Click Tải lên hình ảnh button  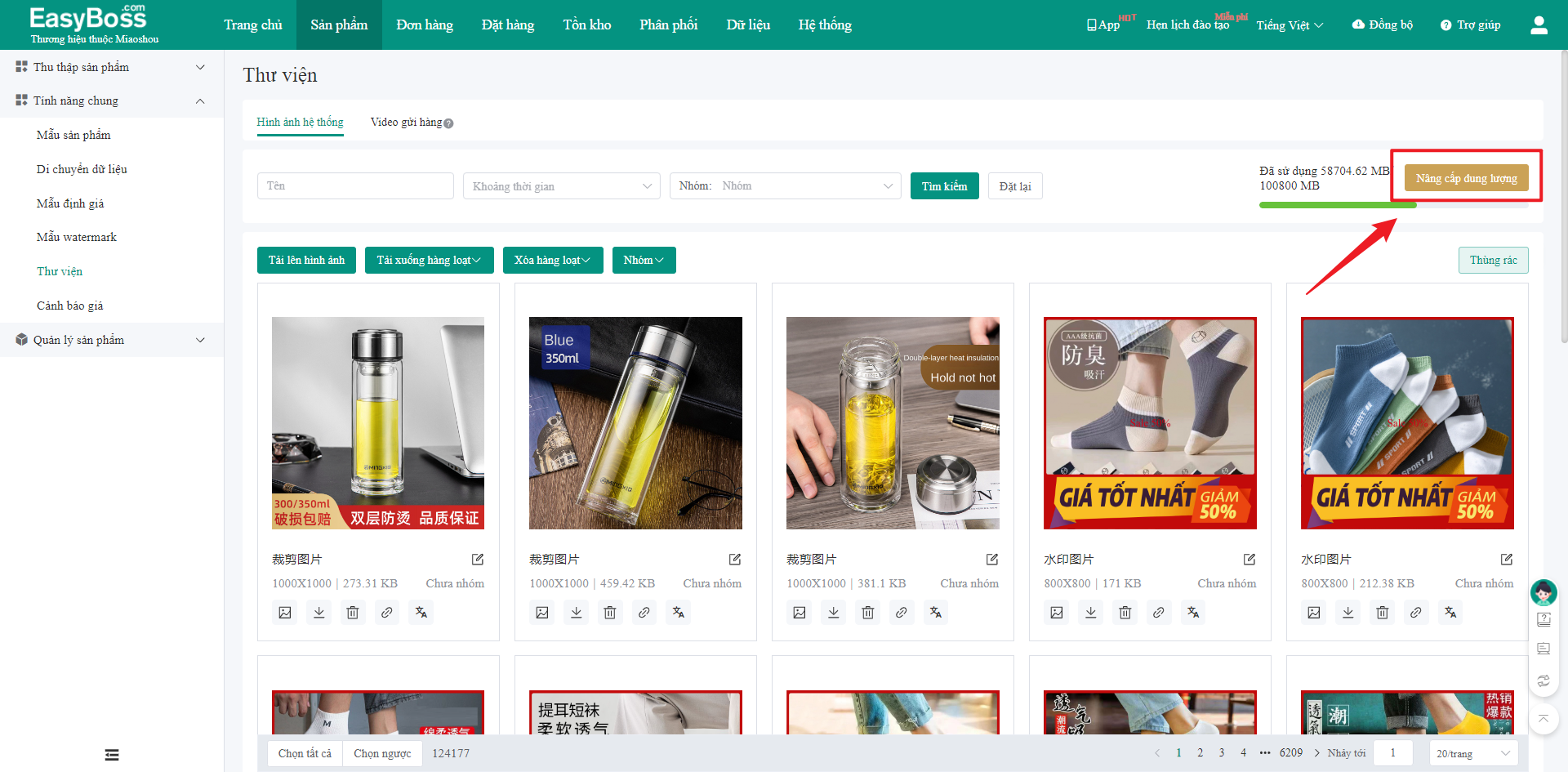coord(306,260)
